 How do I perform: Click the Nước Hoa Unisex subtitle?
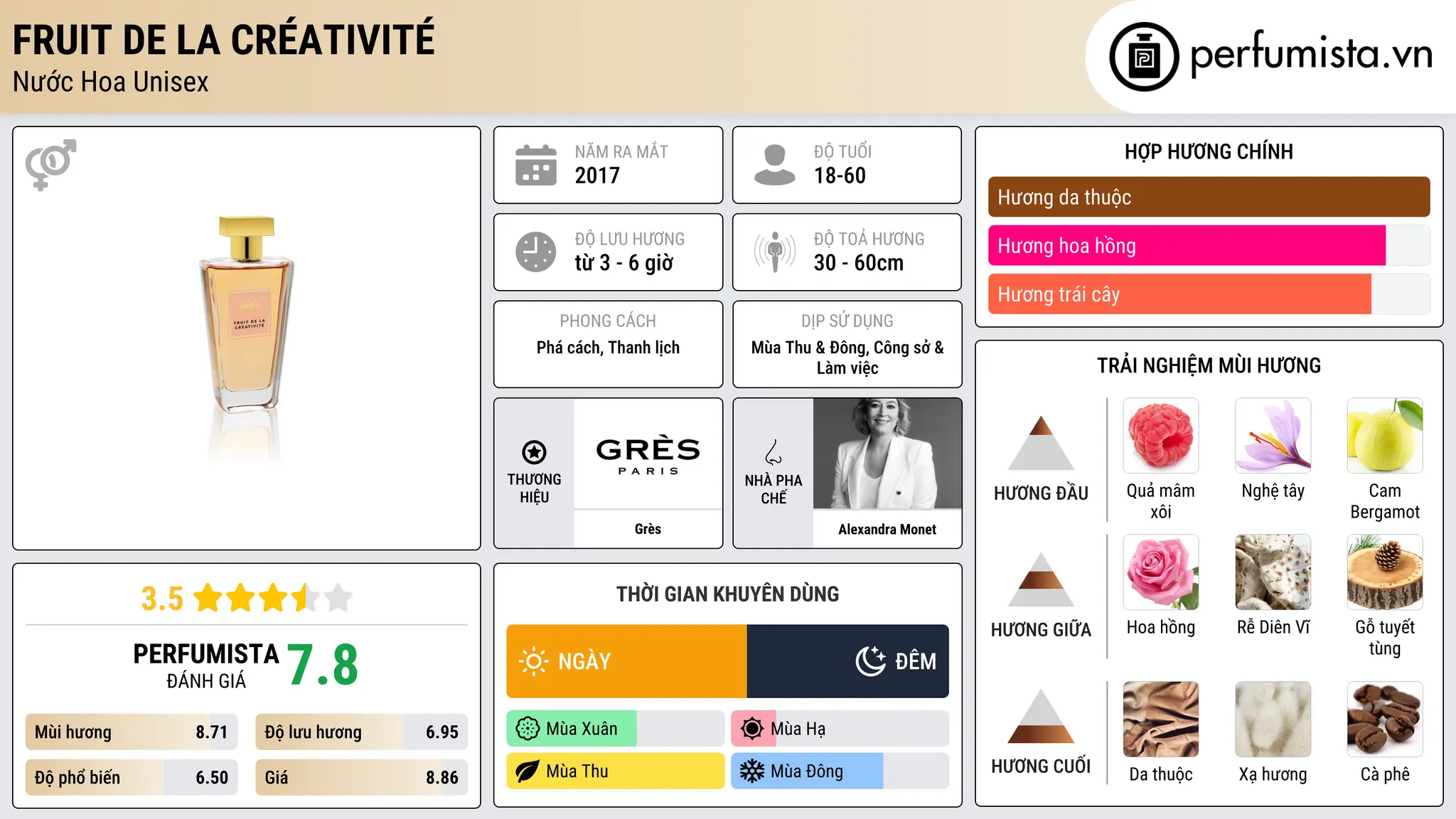110,82
